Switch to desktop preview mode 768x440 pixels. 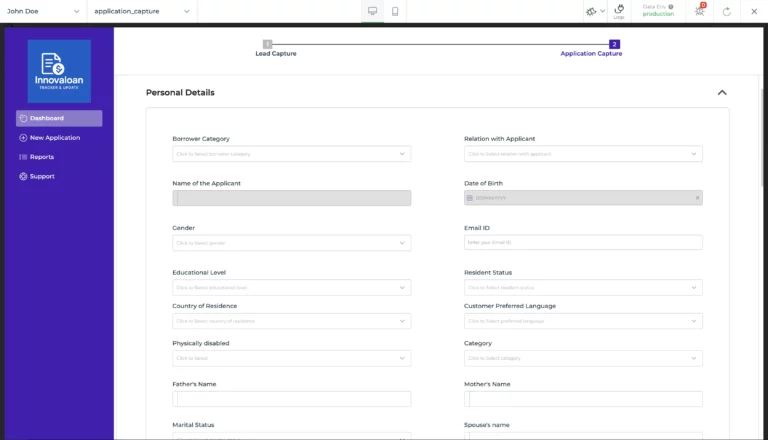[372, 11]
